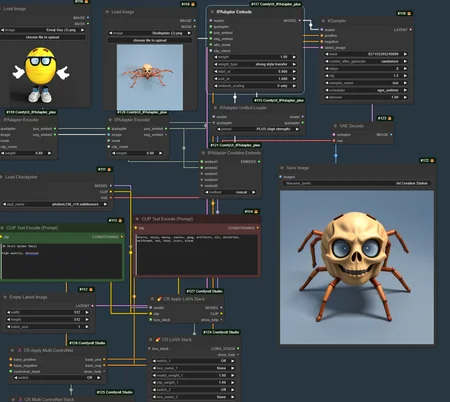Image resolution: width=450 pixels, height=402 pixels.
Task: Open the Skullspider image file dropdown
Action: [x=150, y=33]
